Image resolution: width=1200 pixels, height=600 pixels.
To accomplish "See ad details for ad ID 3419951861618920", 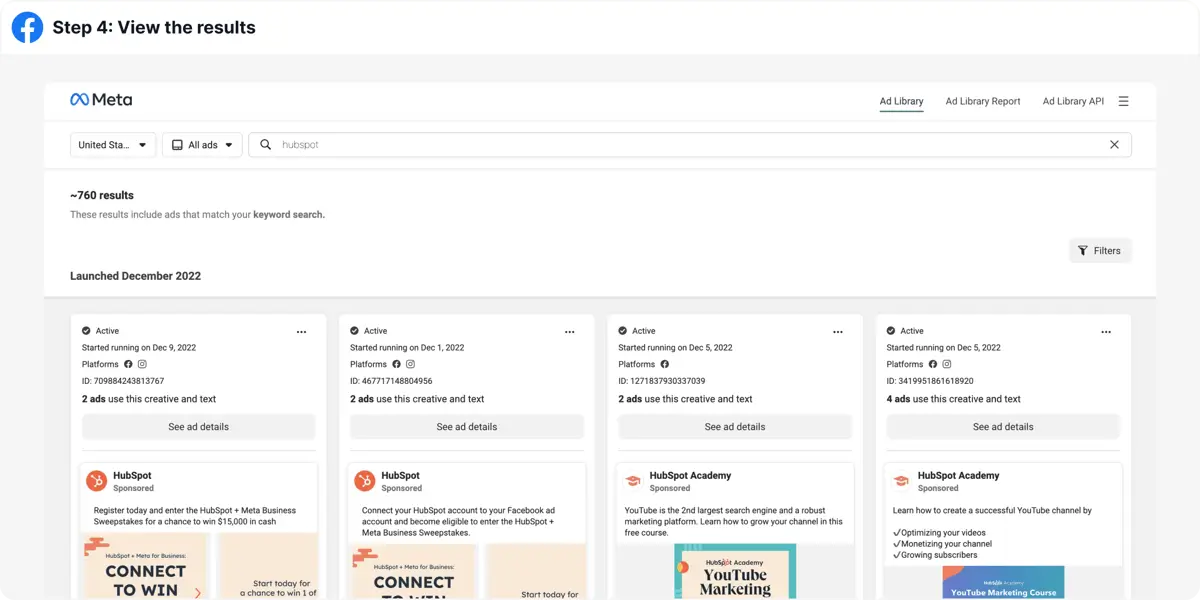I will click(x=1003, y=427).
